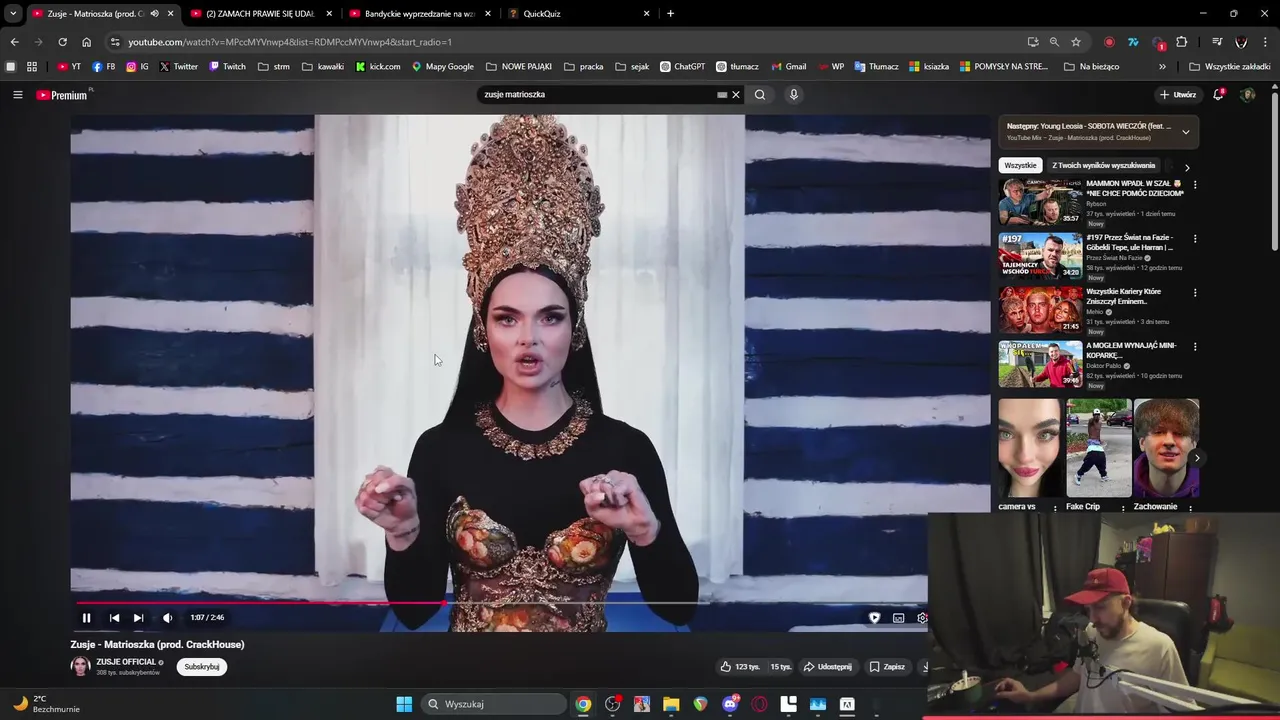Switch to Bandyckie wyprzedzanie tab
Screen dimensions: 1280x720
[x=420, y=14]
